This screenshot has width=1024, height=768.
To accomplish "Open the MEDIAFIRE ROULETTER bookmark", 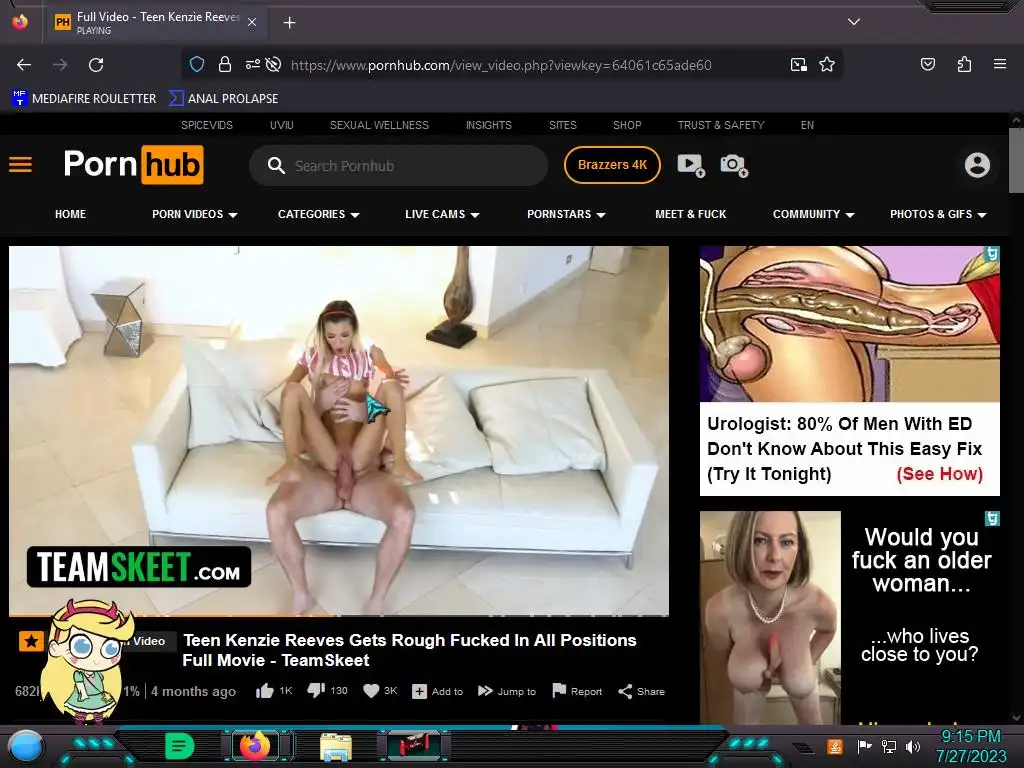I will [84, 98].
